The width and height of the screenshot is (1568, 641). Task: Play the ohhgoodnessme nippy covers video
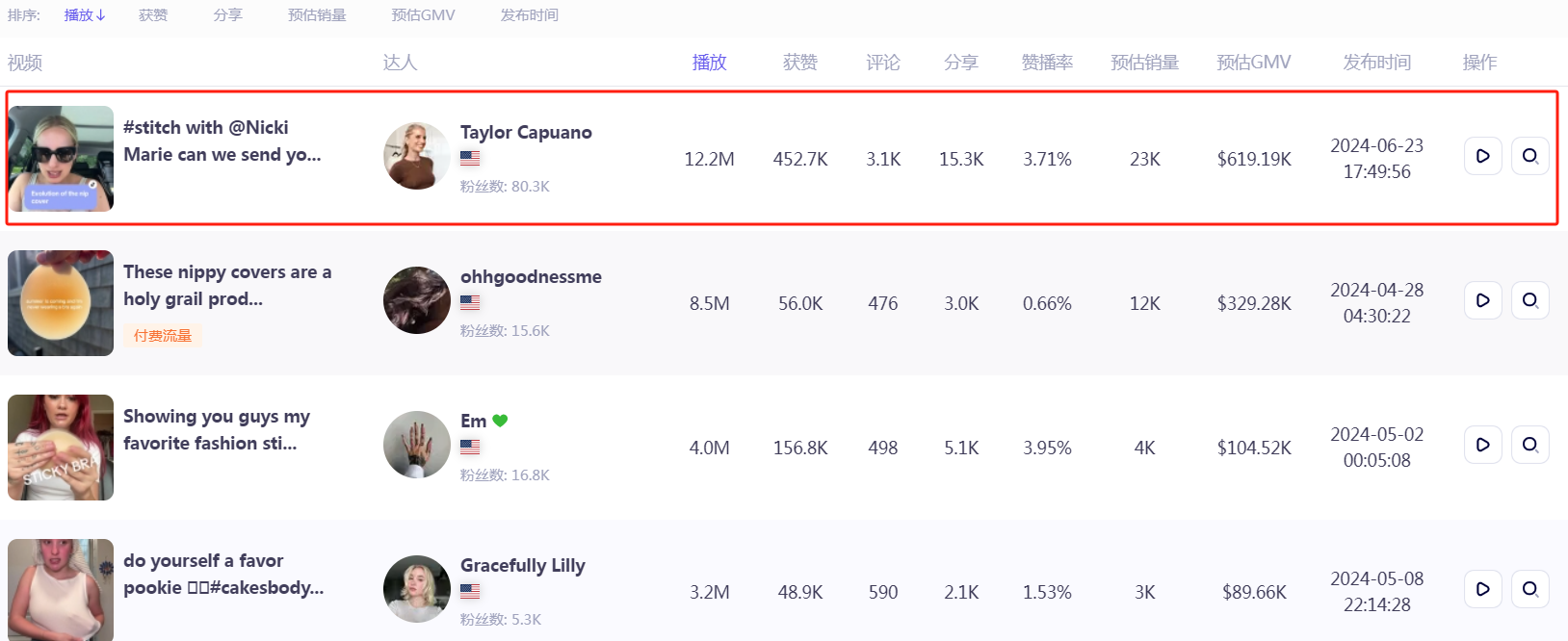[x=1482, y=300]
